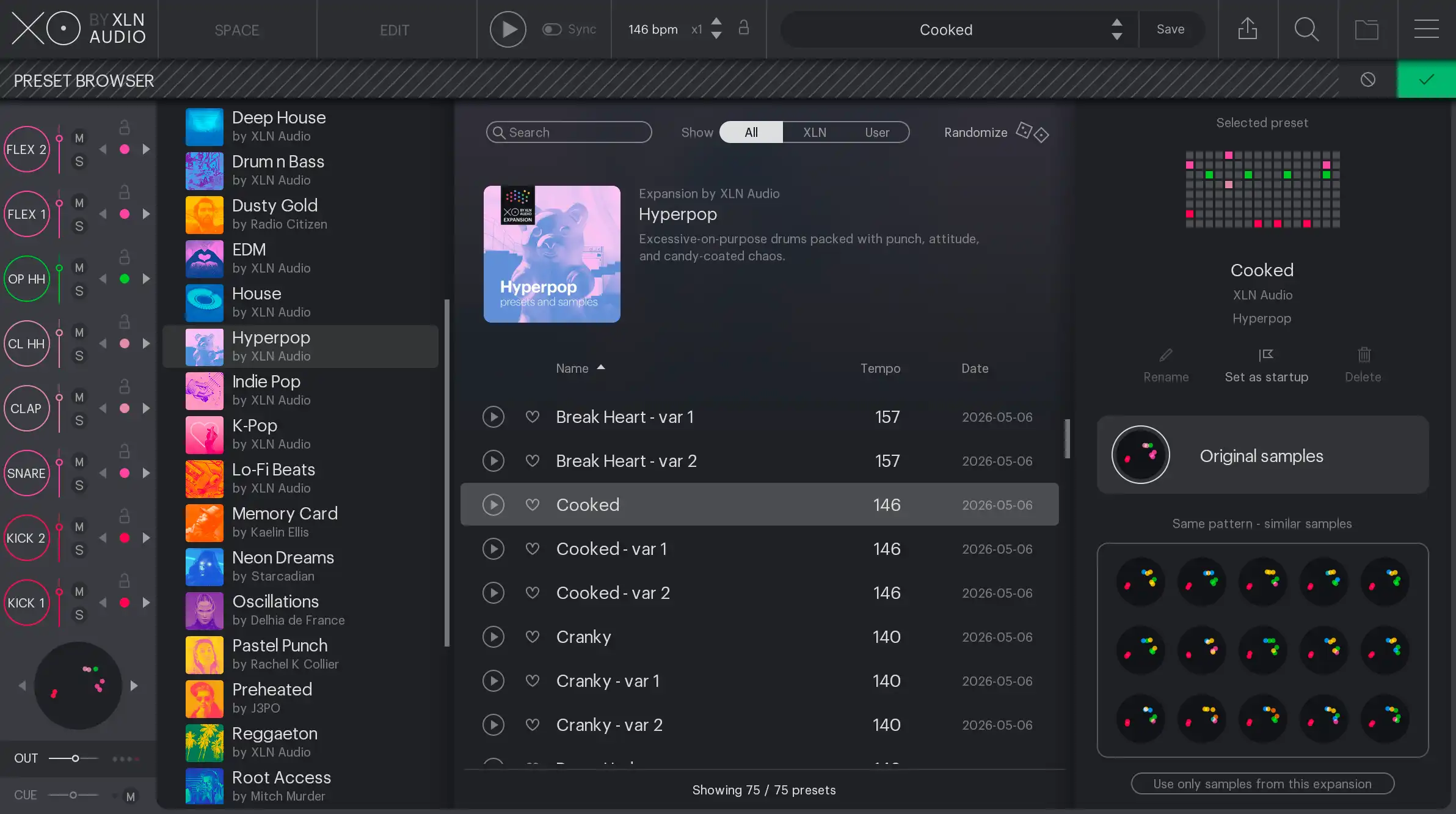This screenshot has height=814, width=1456.
Task: Adjust the OUT volume slider
Action: click(x=73, y=758)
